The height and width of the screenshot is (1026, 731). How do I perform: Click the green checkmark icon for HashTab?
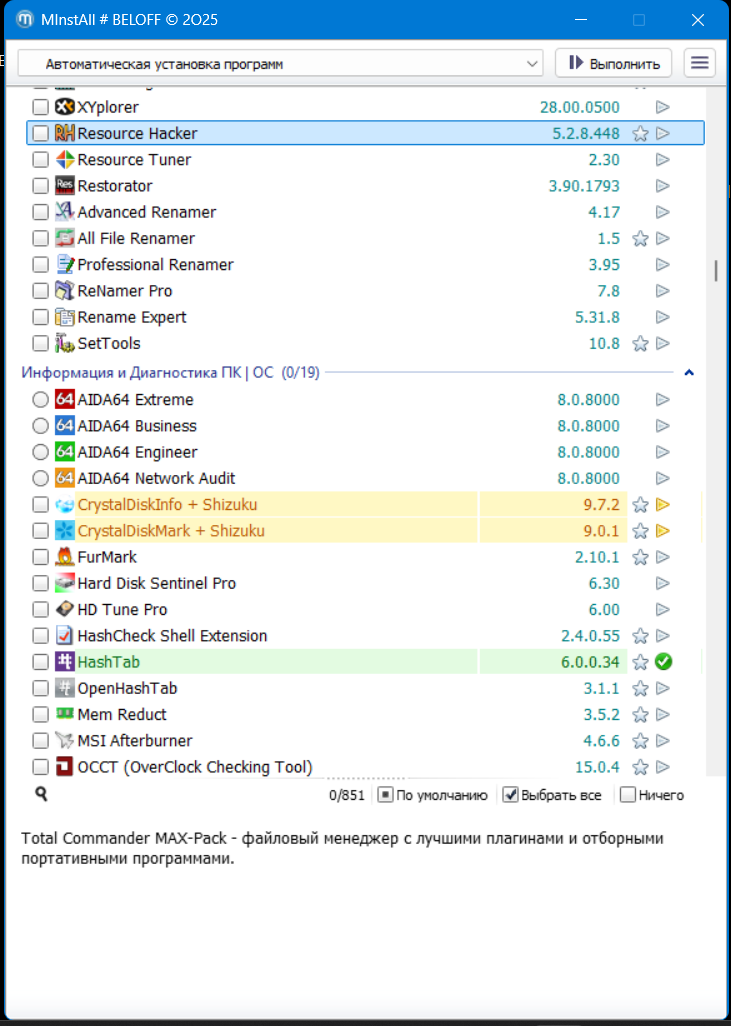[x=662, y=662]
